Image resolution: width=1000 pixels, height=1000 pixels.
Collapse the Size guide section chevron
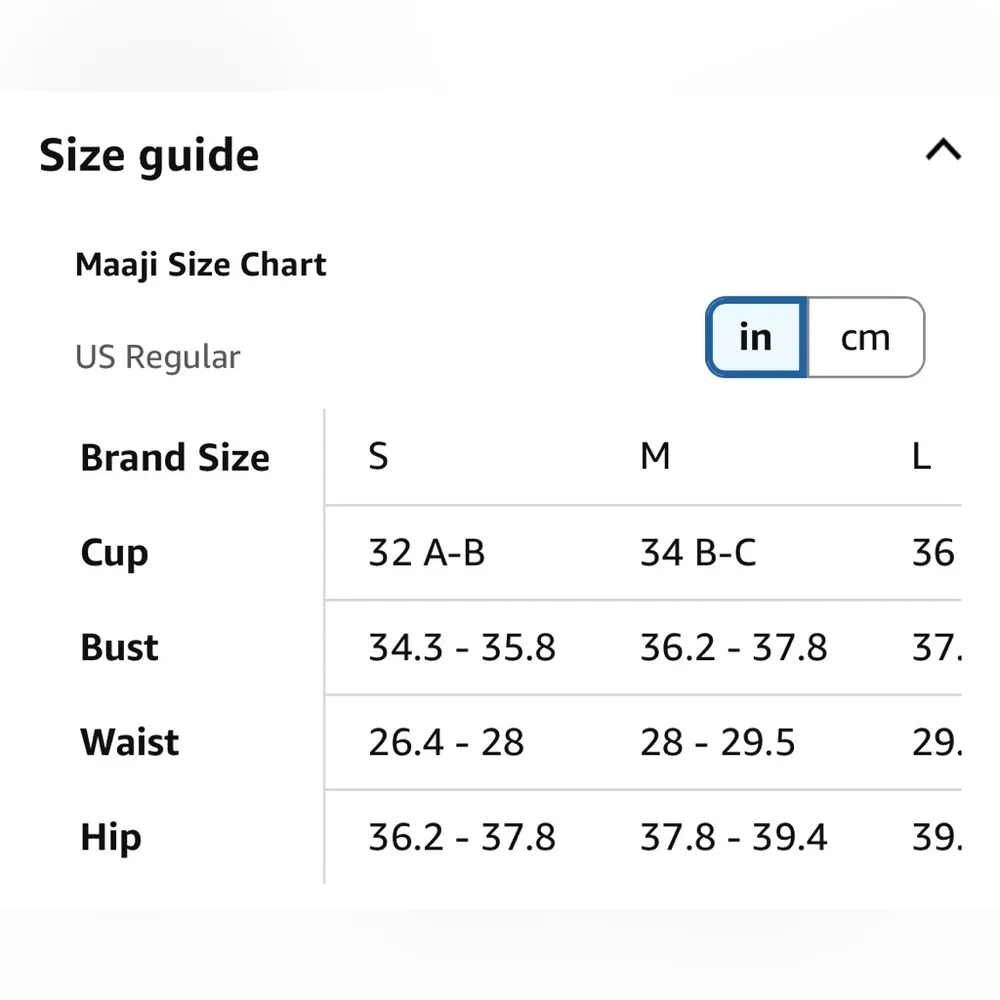[943, 151]
